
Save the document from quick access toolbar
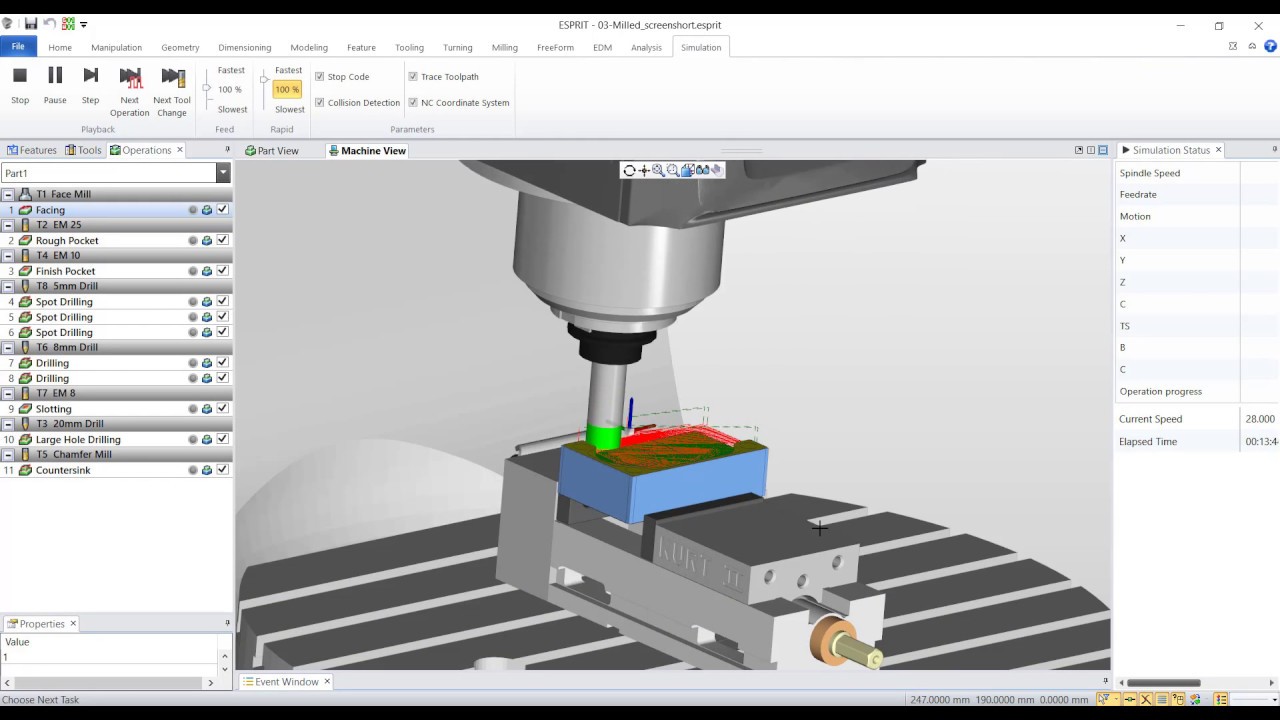tap(31, 24)
